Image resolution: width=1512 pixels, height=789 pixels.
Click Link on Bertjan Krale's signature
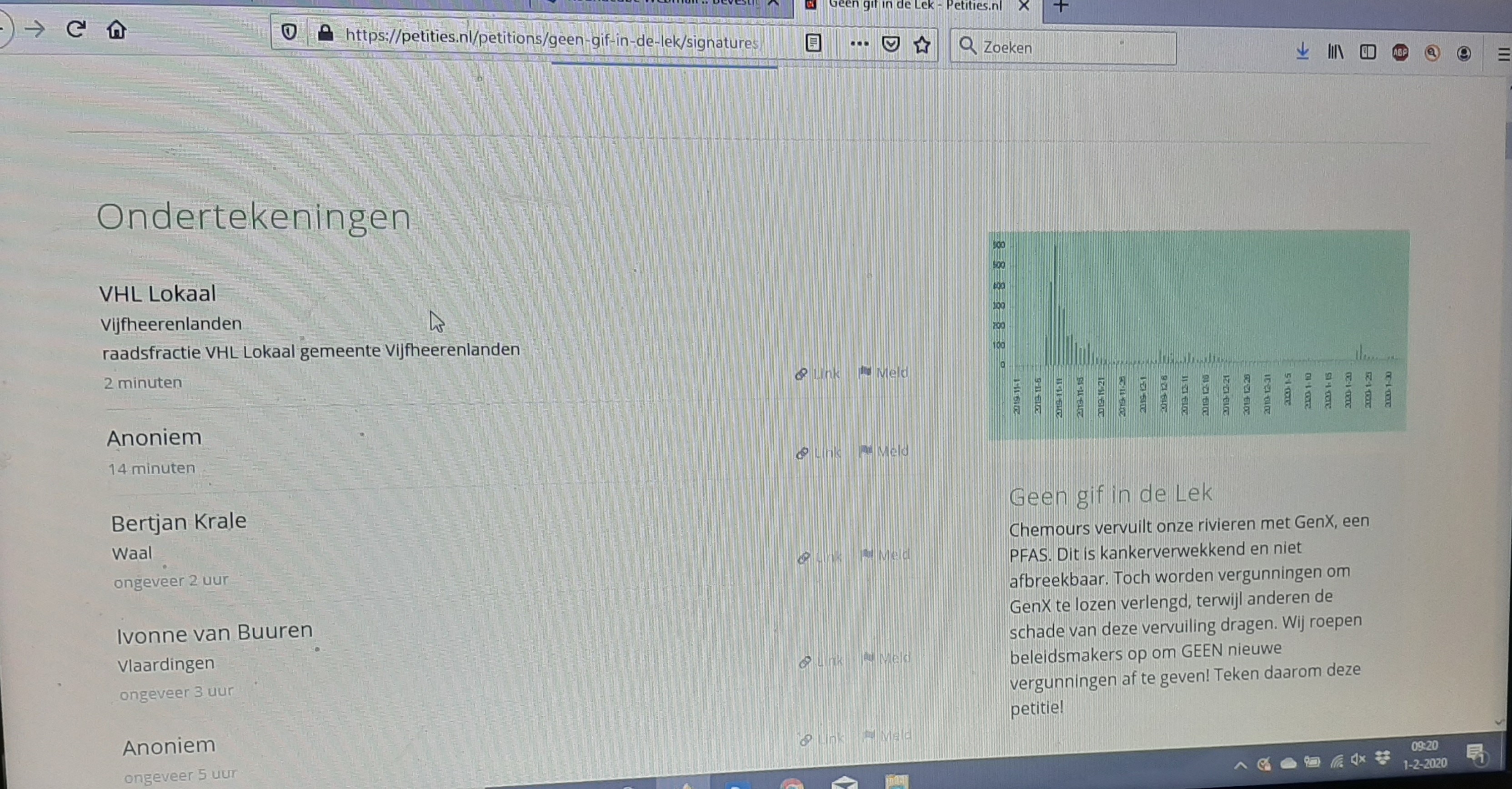coord(820,557)
